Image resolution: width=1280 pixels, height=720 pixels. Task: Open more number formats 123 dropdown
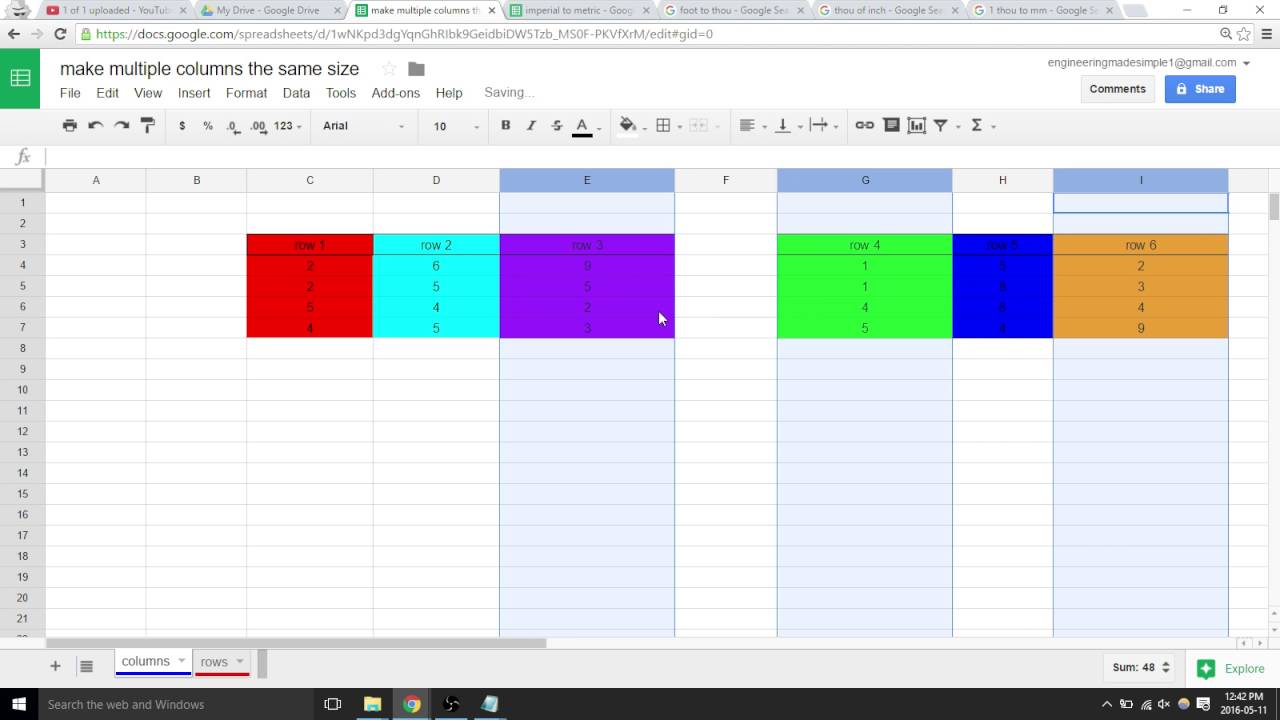tap(288, 126)
